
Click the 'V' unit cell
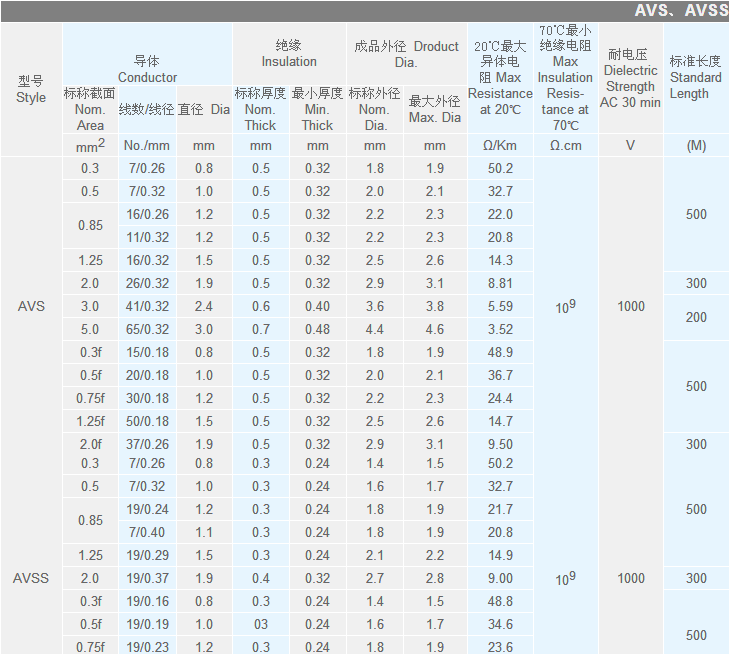point(630,145)
